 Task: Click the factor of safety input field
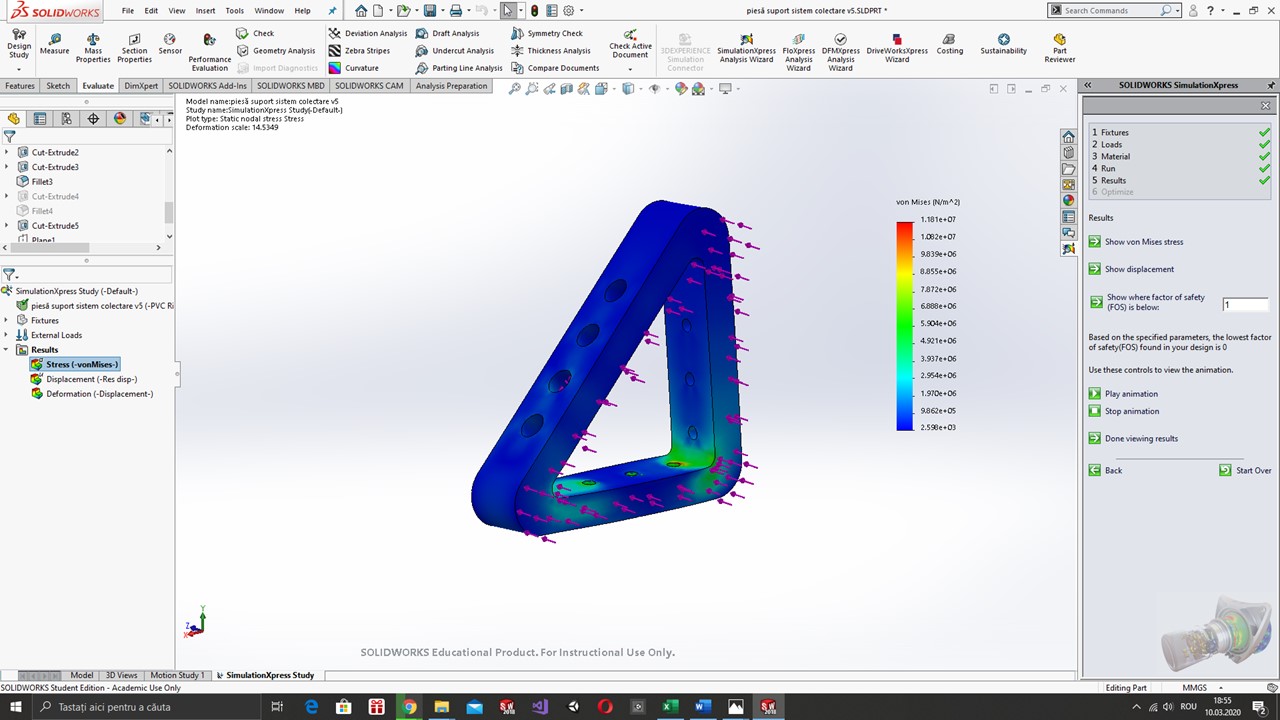click(1245, 304)
